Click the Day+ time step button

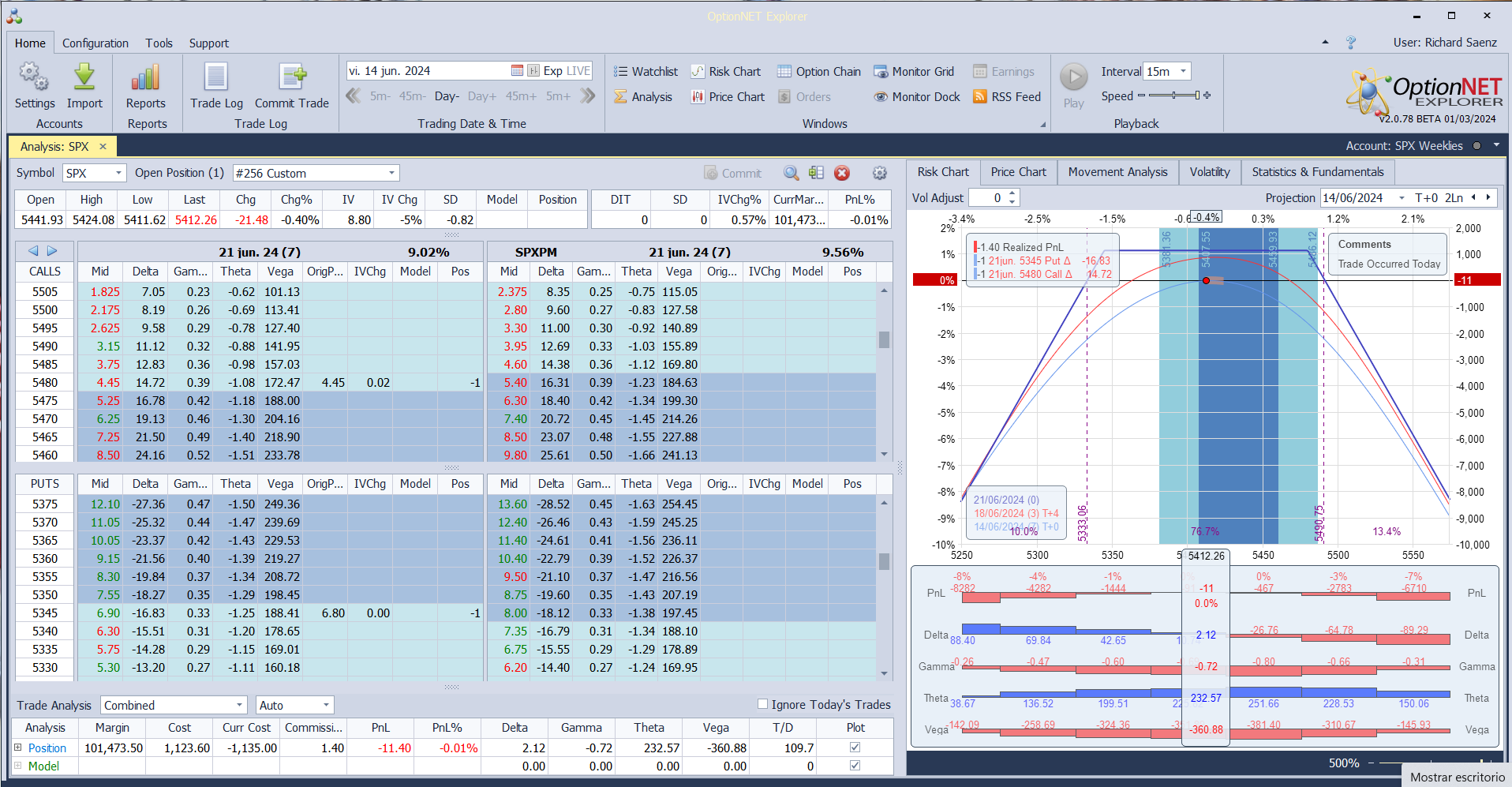481,96
